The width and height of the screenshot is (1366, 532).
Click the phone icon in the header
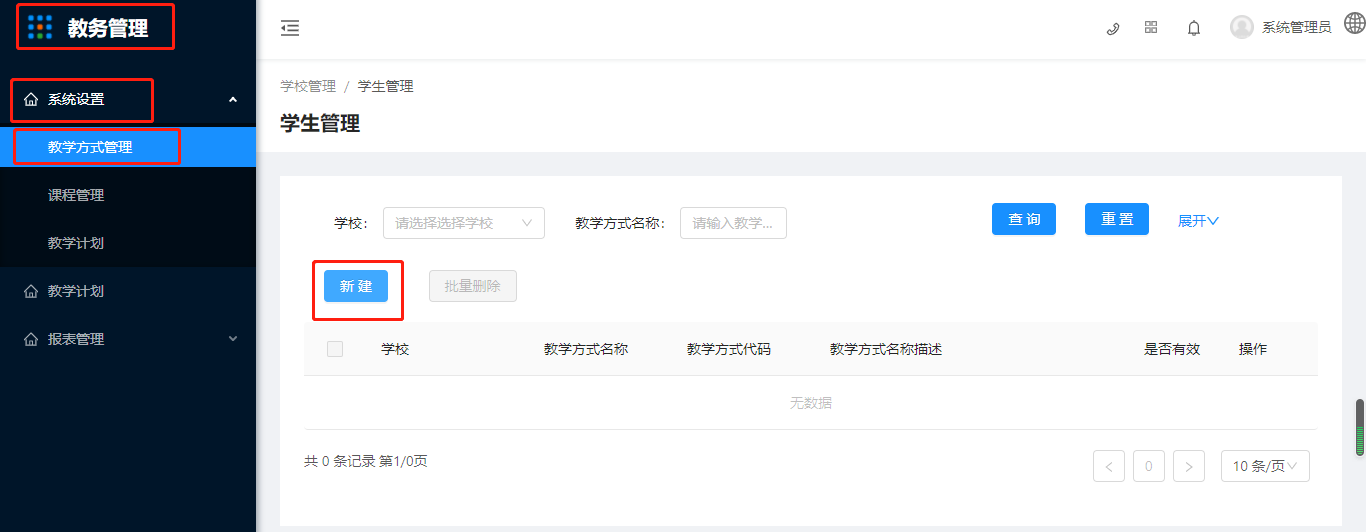(x=1112, y=28)
